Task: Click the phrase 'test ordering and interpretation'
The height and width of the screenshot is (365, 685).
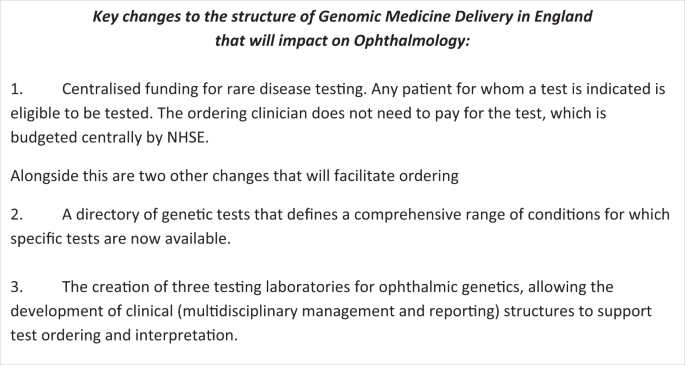Action: pyautogui.click(x=122, y=335)
